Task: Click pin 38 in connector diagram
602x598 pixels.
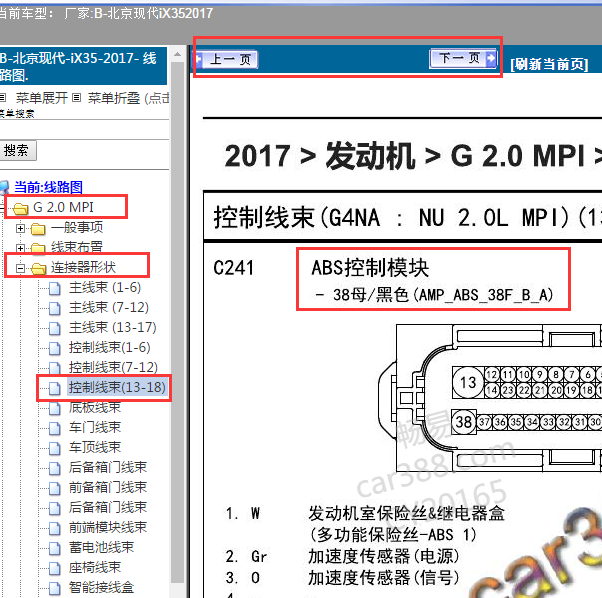Action: click(463, 422)
